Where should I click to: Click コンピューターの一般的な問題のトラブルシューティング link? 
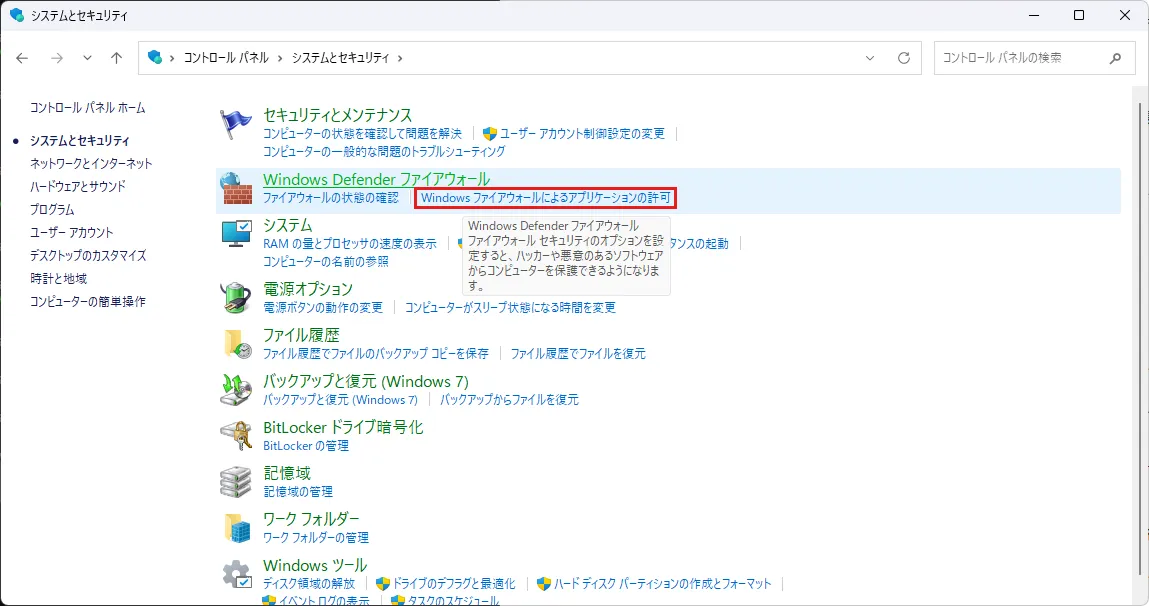[384, 152]
